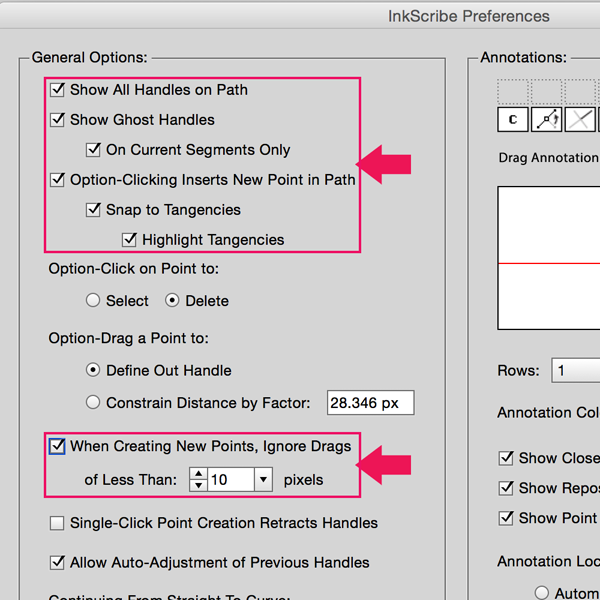
Task: Click the Annotations group label
Action: point(523,57)
